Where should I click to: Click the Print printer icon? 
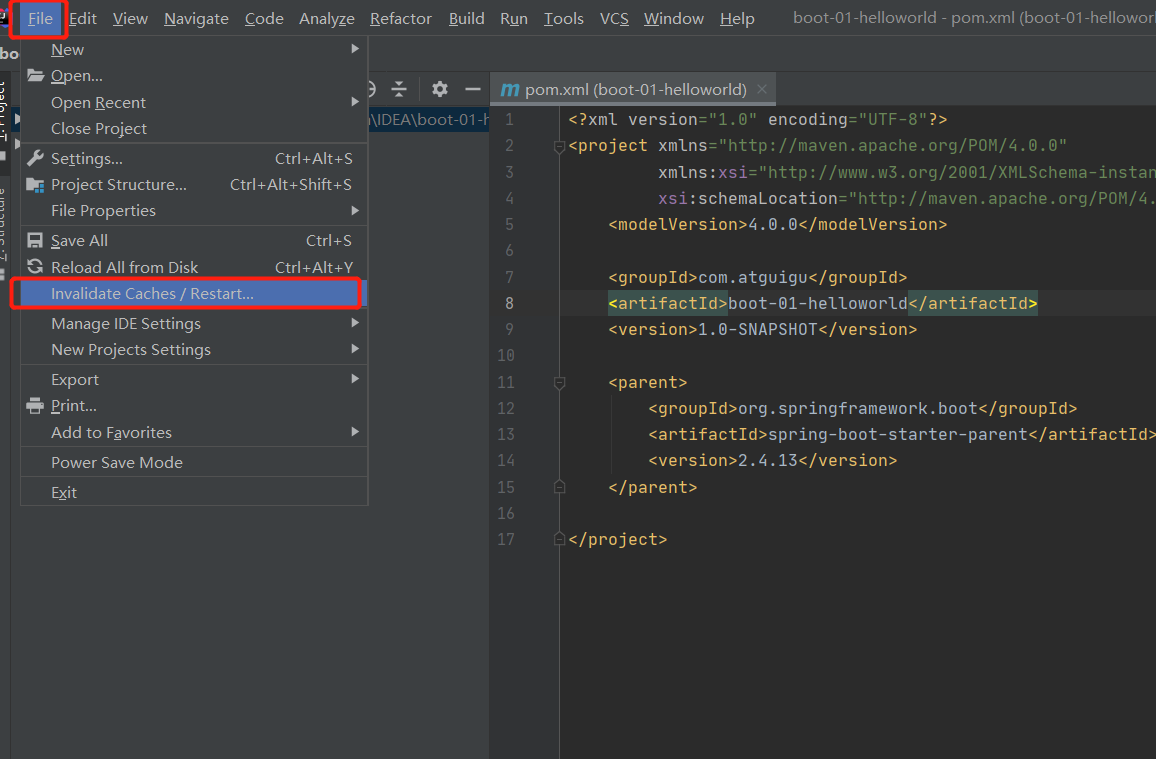click(35, 405)
